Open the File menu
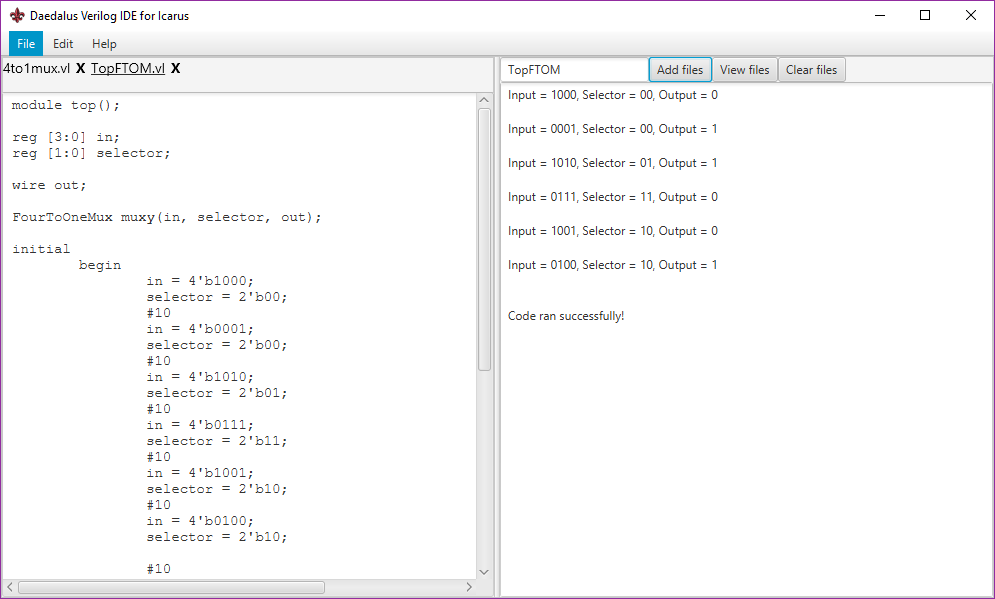Viewport: 995px width, 599px height. coord(26,44)
